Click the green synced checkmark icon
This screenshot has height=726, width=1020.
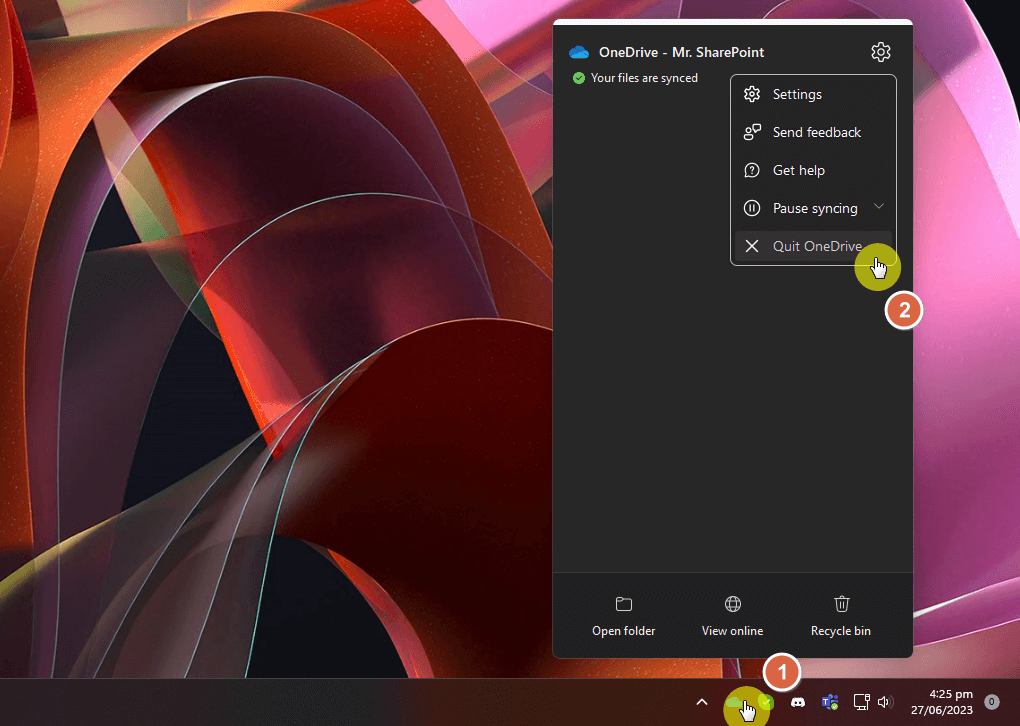pyautogui.click(x=578, y=78)
